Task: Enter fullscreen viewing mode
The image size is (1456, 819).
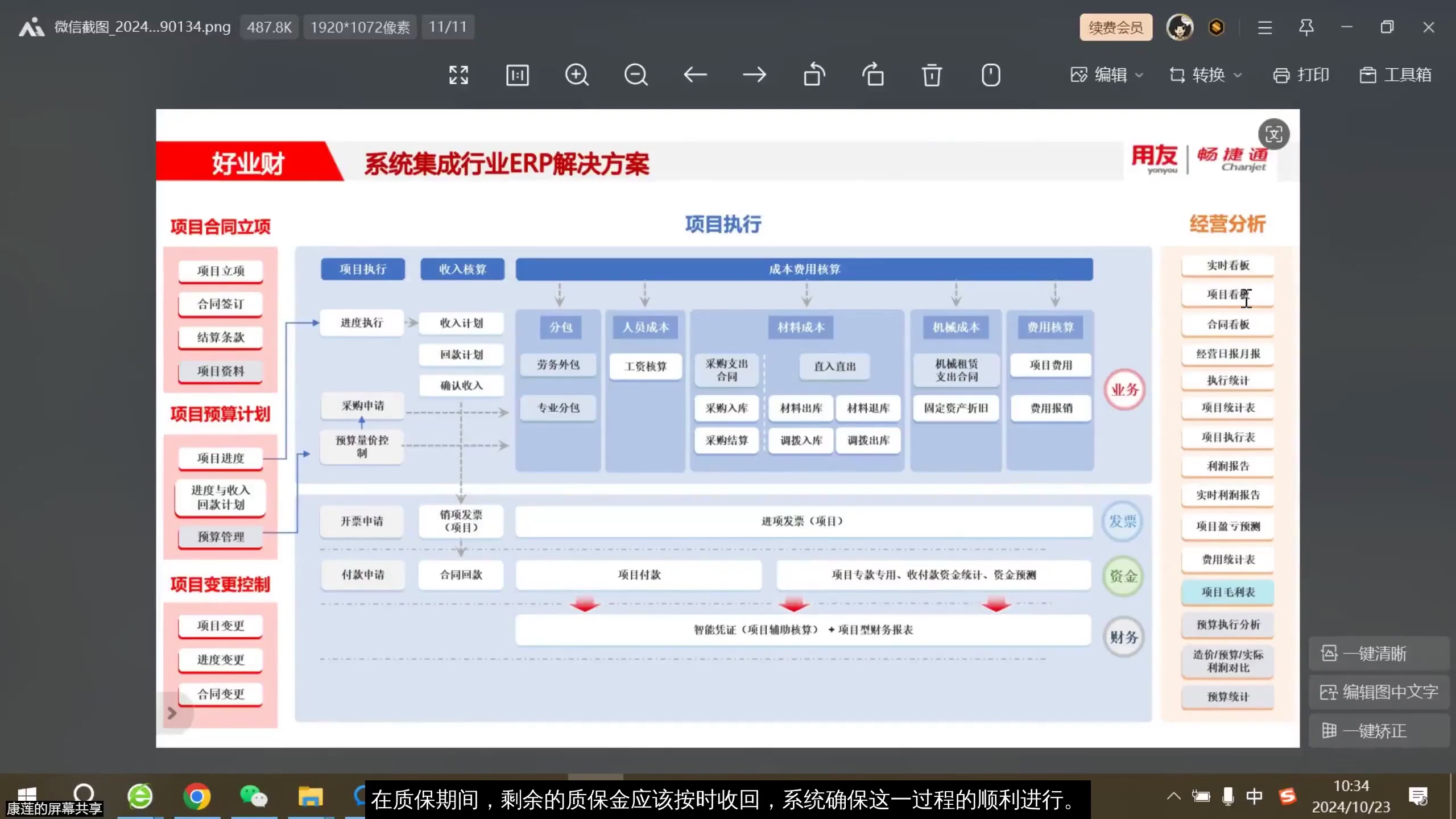Action: click(458, 75)
